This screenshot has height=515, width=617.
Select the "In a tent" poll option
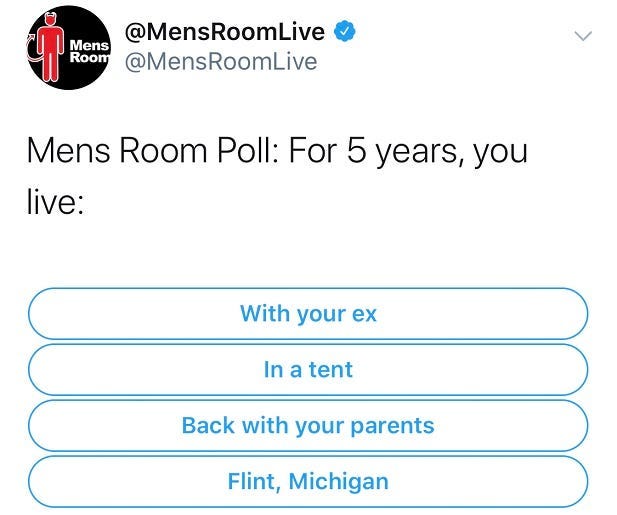pyautogui.click(x=308, y=369)
